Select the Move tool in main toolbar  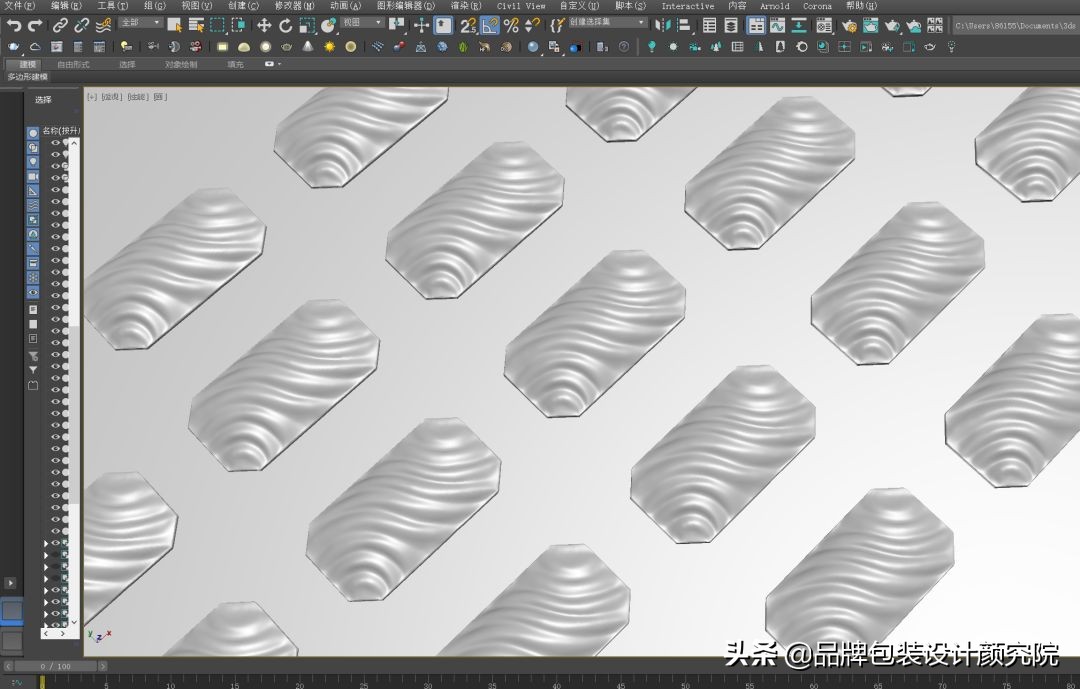tap(264, 25)
